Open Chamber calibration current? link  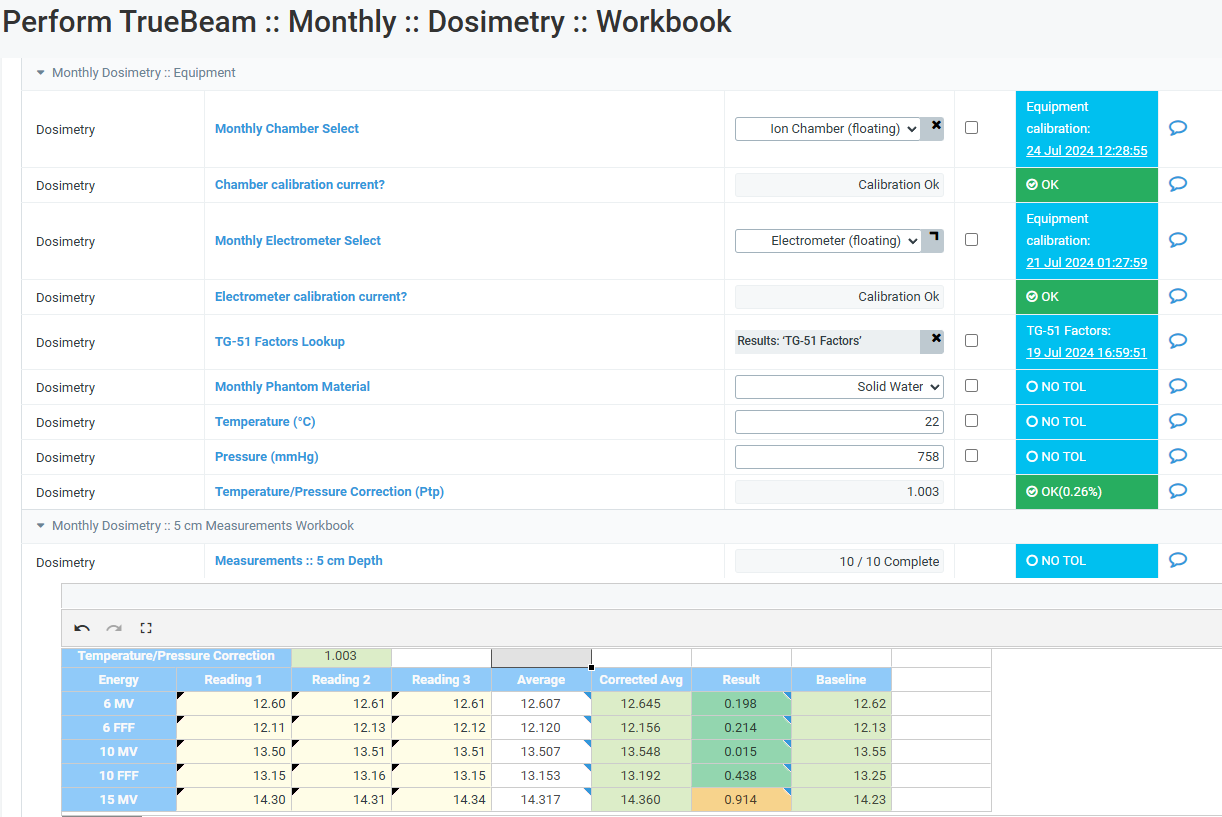click(300, 184)
